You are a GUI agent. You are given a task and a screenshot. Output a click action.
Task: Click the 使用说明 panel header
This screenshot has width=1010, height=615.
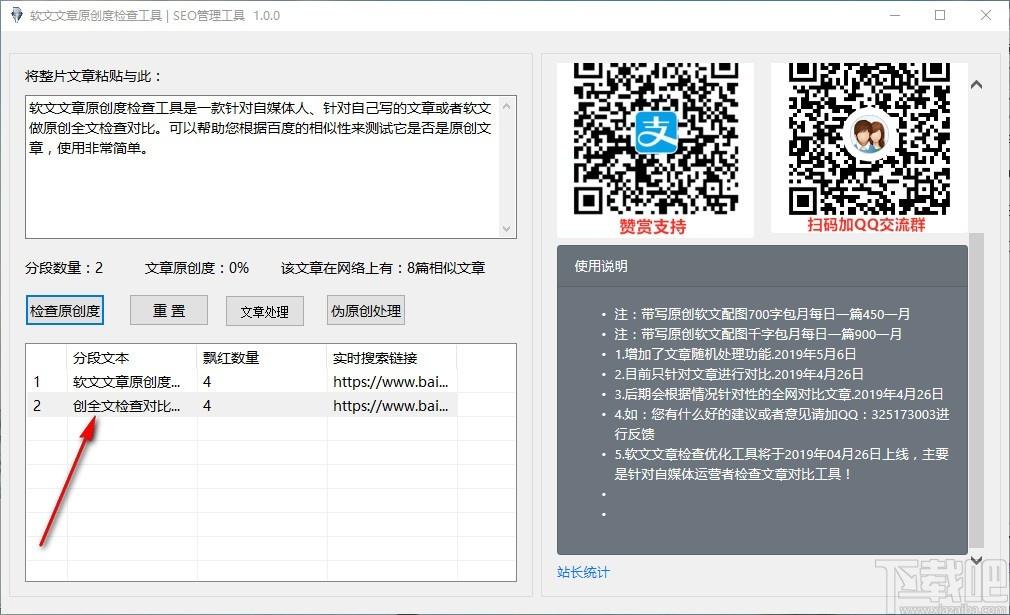[x=762, y=266]
